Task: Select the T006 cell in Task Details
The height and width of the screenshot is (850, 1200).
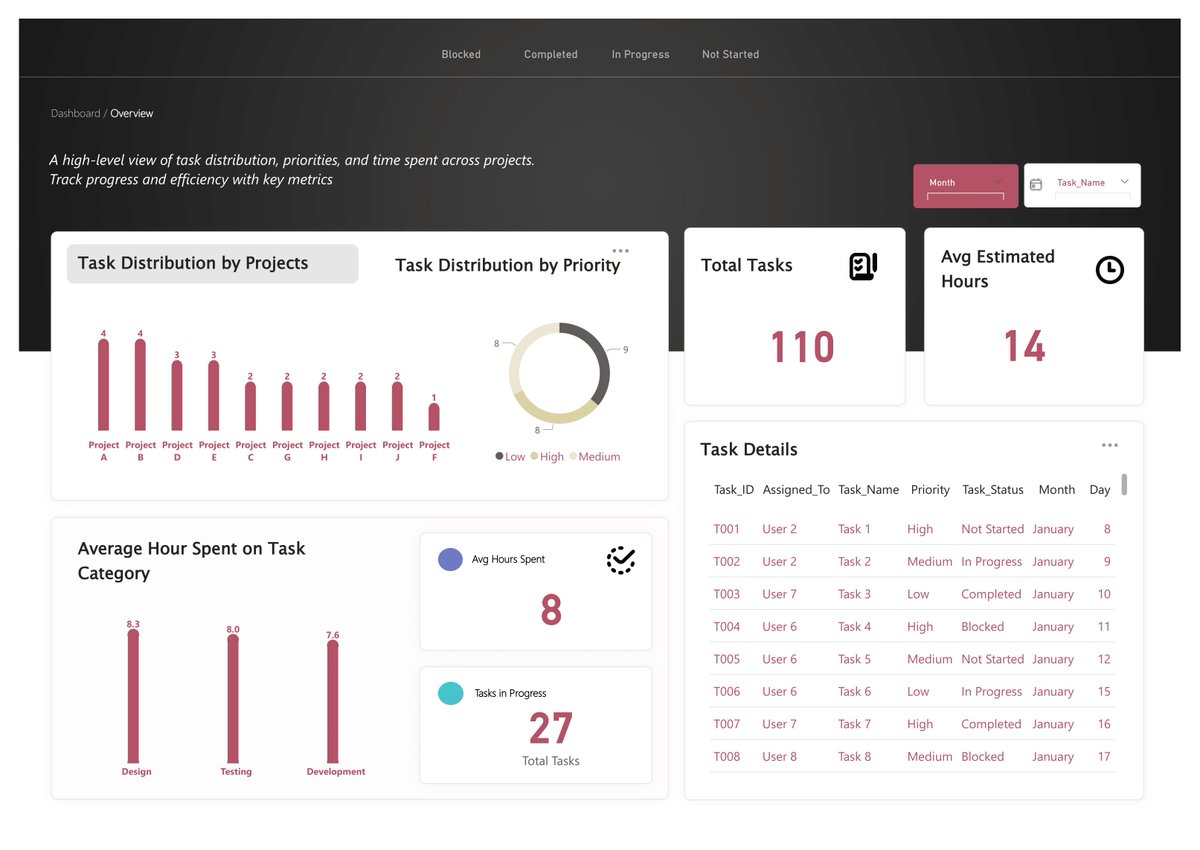Action: point(727,692)
